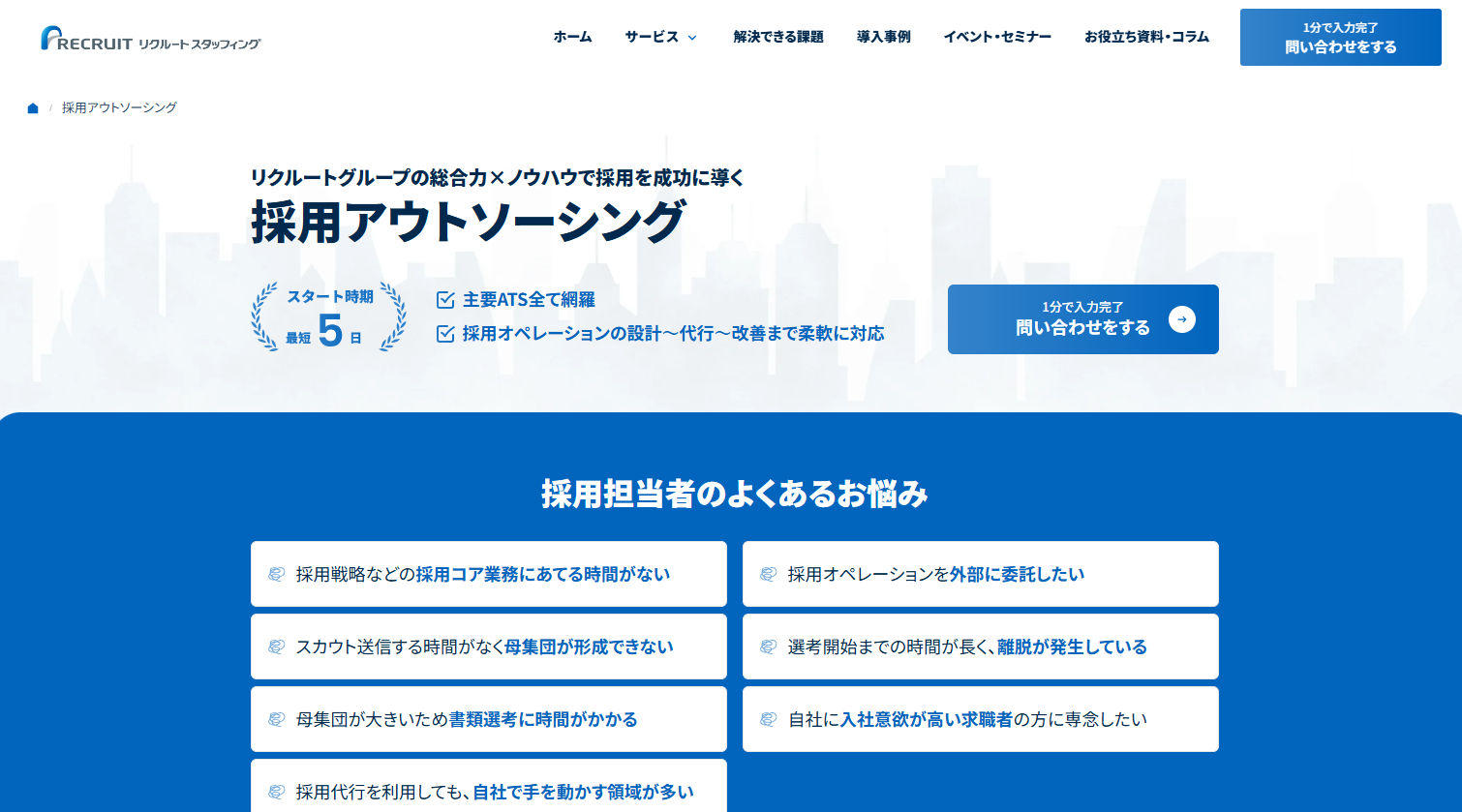The height and width of the screenshot is (812, 1462).
Task: Click swirl icon beside 離脱が発生している
Action: coord(768,647)
